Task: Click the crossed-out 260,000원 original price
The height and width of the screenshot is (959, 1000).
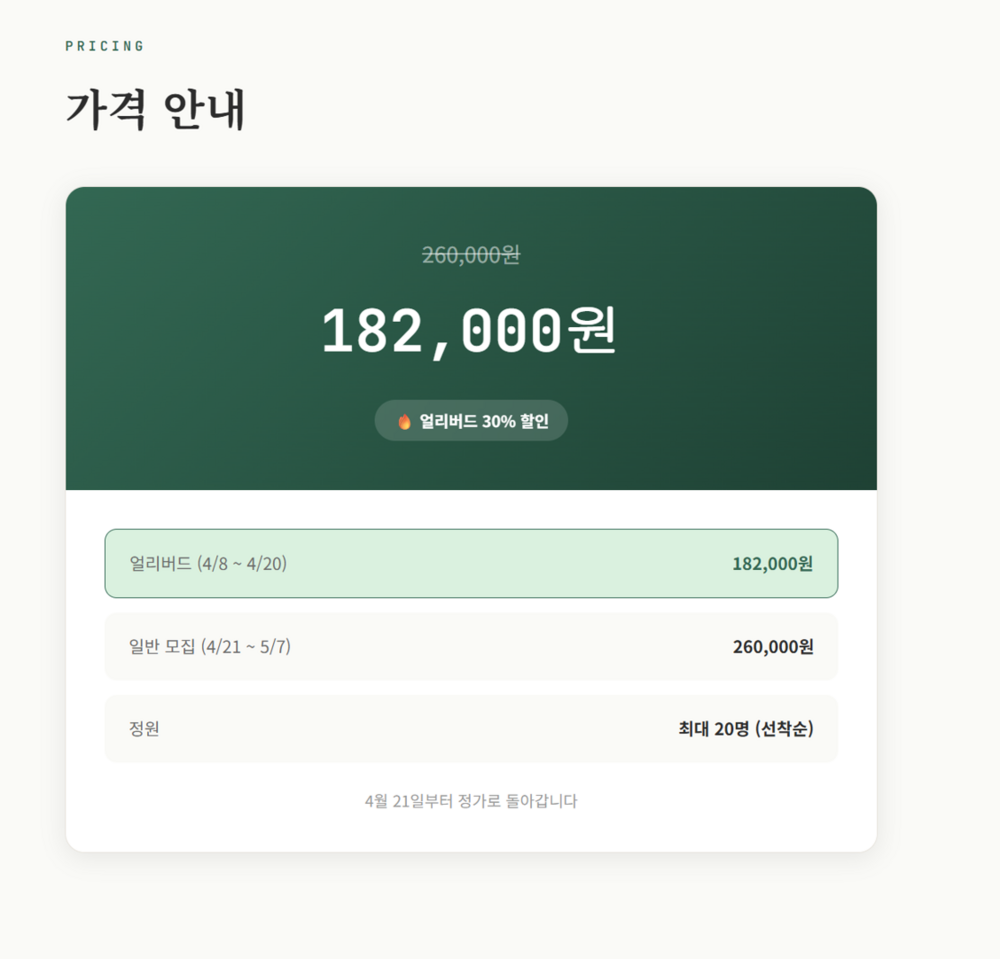Action: point(471,255)
